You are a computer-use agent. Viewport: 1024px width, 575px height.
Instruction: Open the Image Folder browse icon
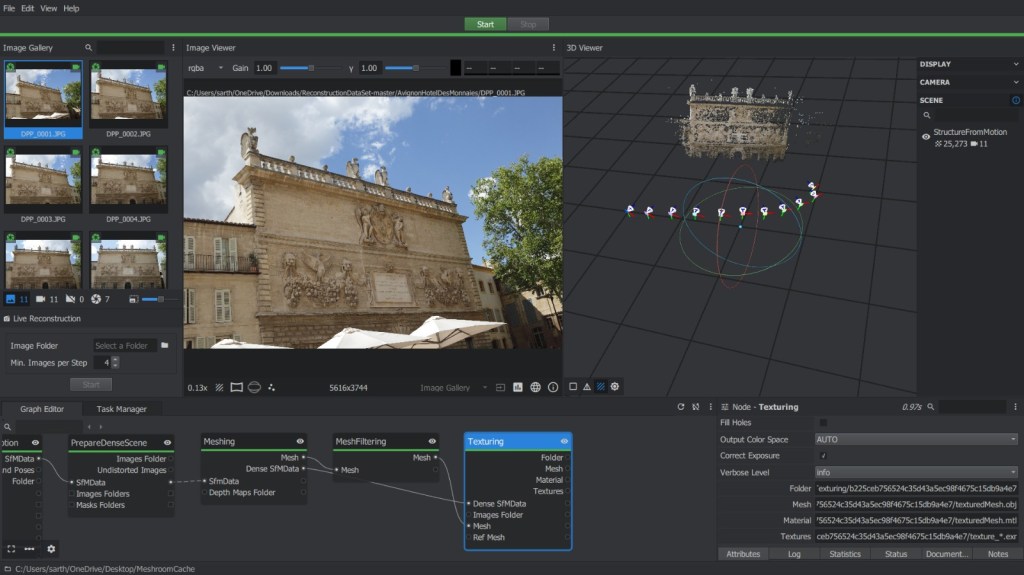point(165,346)
